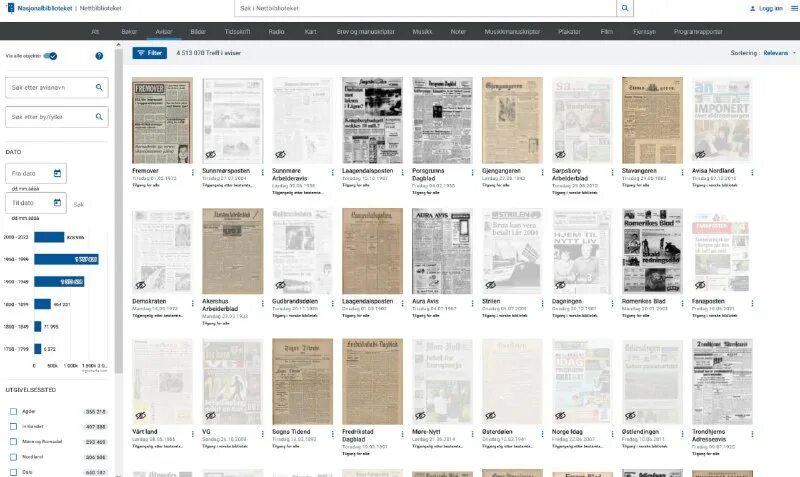The height and width of the screenshot is (477, 800).
Task: Click restricted eye icon on Strilen thumbnail
Action: click(490, 285)
